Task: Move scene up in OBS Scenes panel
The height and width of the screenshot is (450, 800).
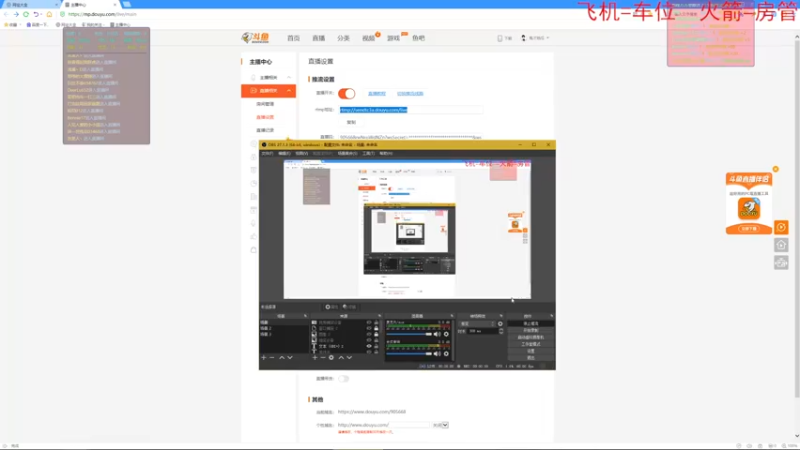Action: tap(282, 358)
